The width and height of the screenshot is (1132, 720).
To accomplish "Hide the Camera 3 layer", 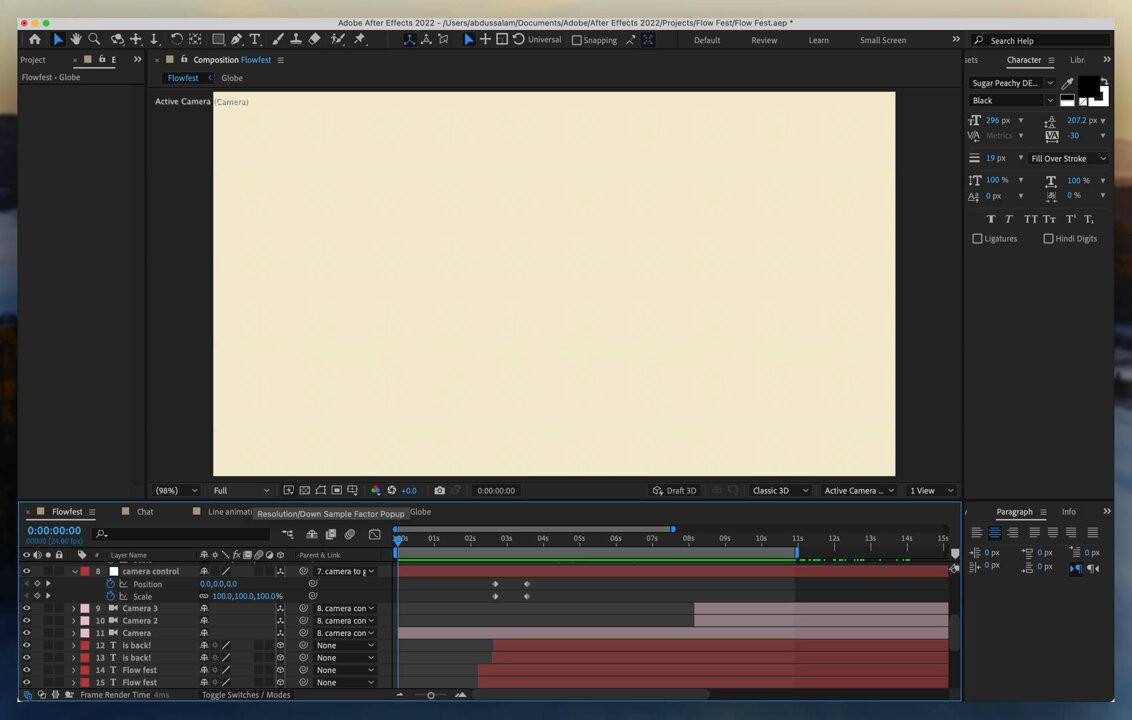I will pyautogui.click(x=26, y=608).
